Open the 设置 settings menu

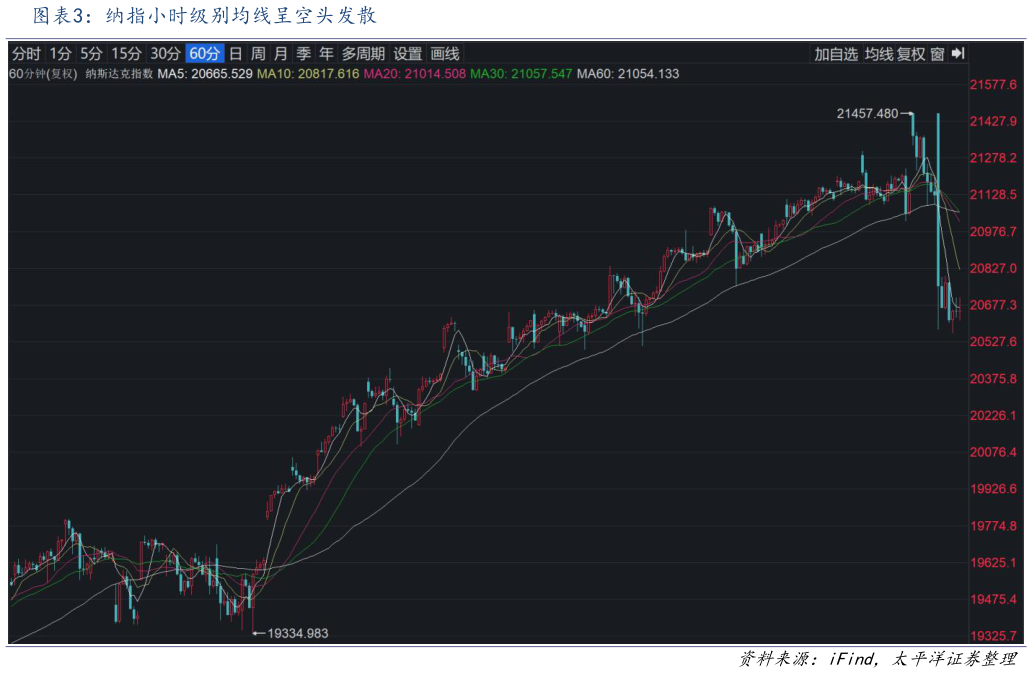click(408, 54)
